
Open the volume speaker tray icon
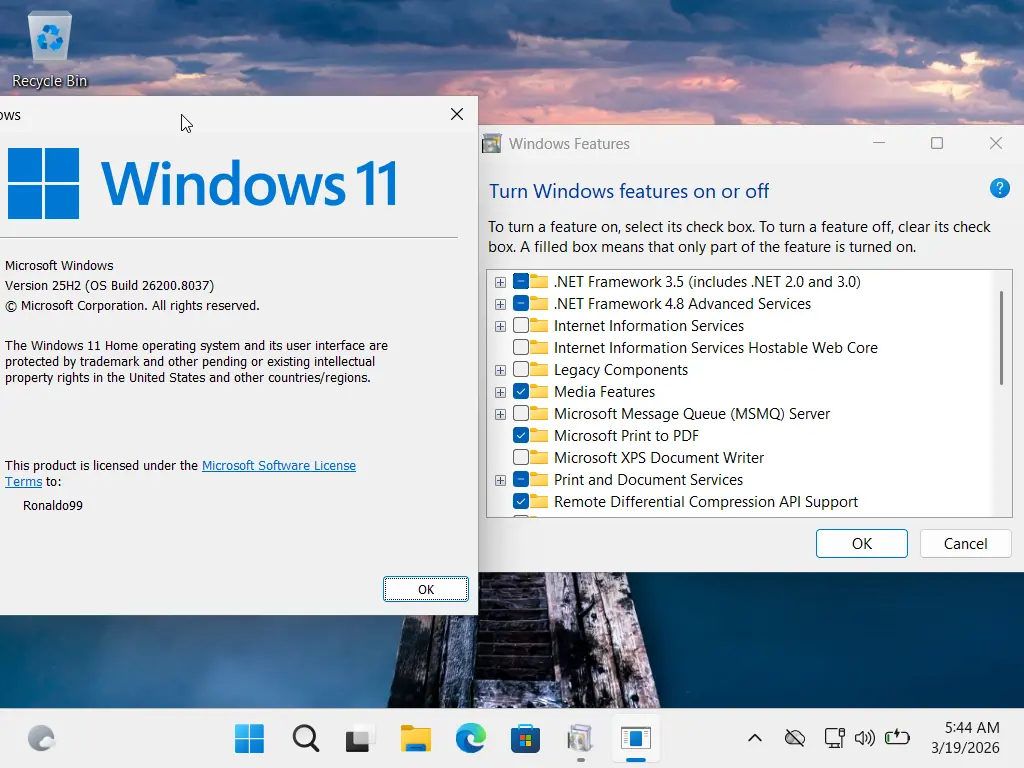pyautogui.click(x=865, y=739)
